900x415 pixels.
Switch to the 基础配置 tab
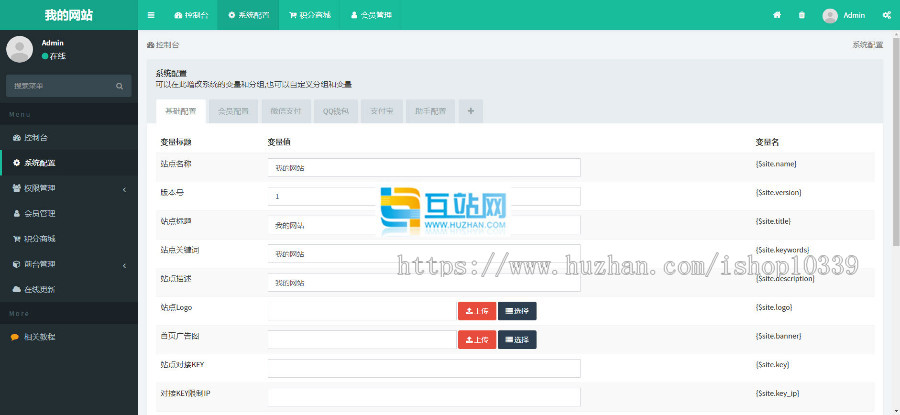(x=180, y=111)
